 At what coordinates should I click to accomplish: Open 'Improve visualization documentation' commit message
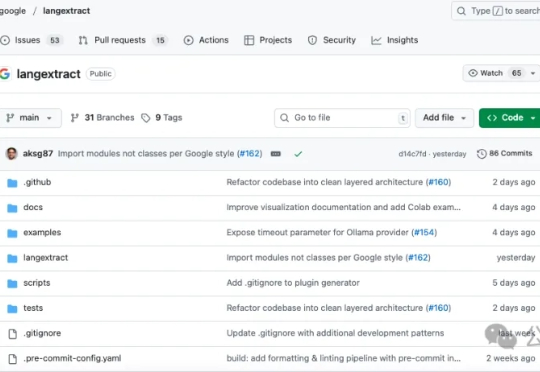click(343, 207)
